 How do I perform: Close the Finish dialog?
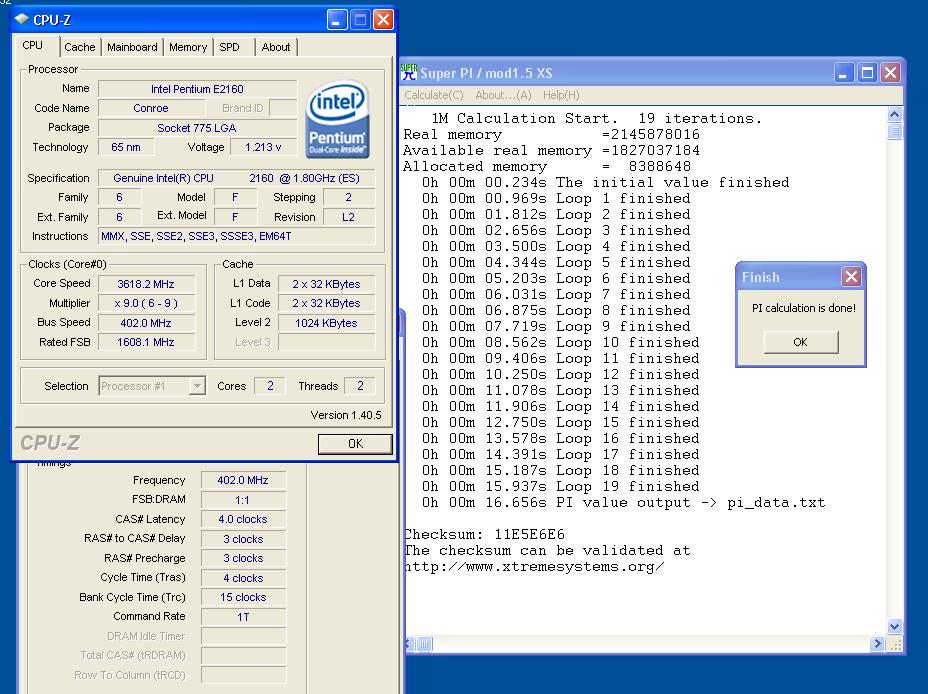click(x=851, y=276)
